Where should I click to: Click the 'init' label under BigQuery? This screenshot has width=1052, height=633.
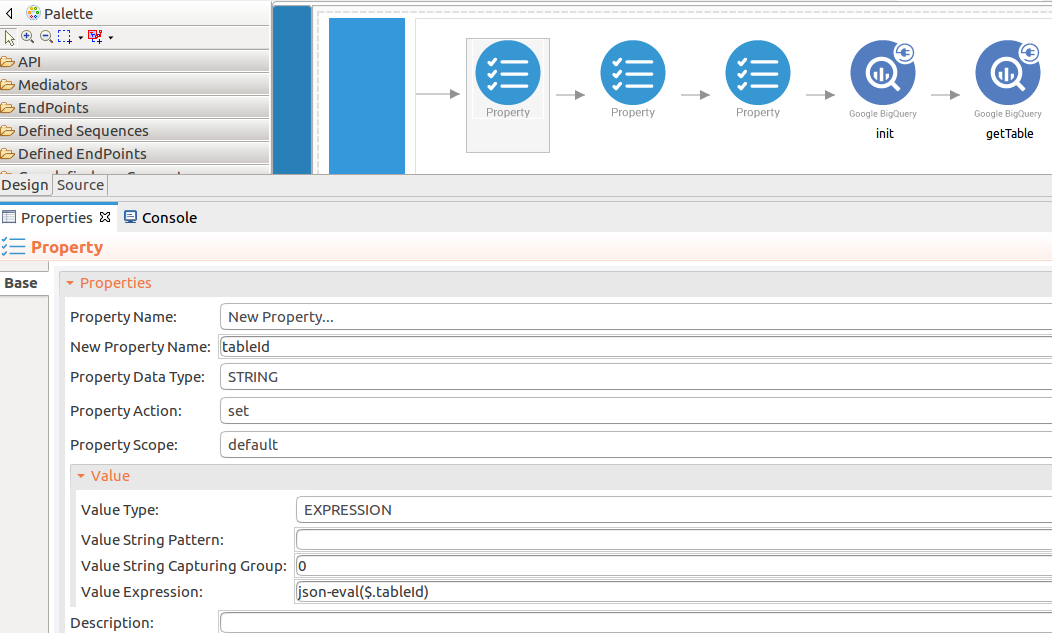click(884, 134)
